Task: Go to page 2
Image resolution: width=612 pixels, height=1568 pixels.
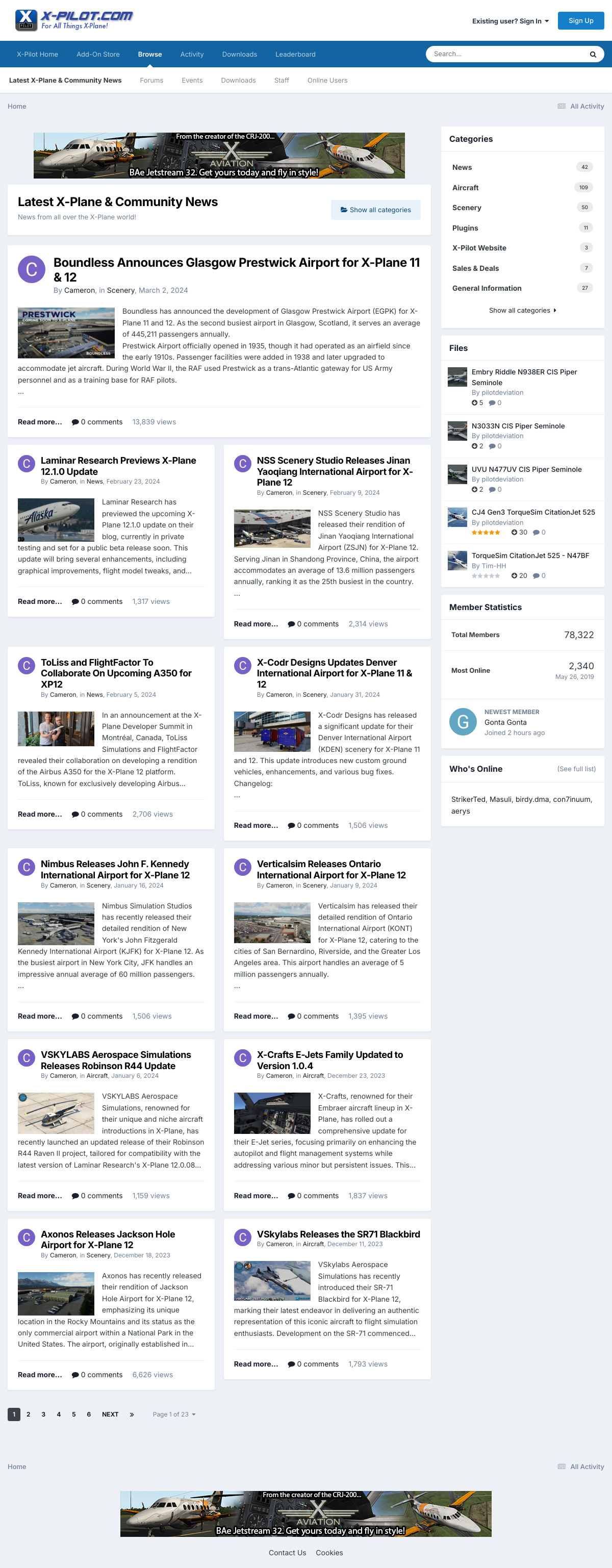Action: (x=29, y=1414)
